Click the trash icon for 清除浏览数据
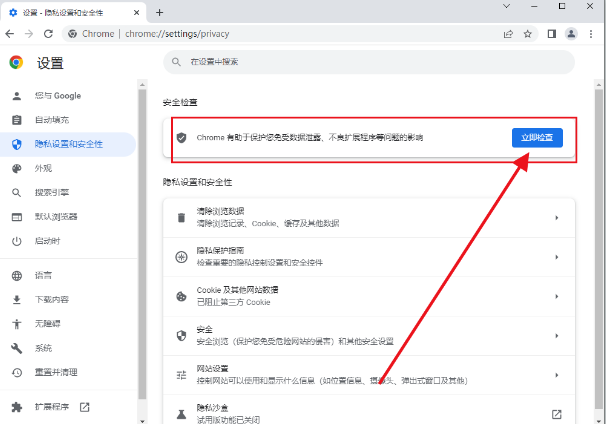Image resolution: width=606 pixels, height=424 pixels. [181, 218]
